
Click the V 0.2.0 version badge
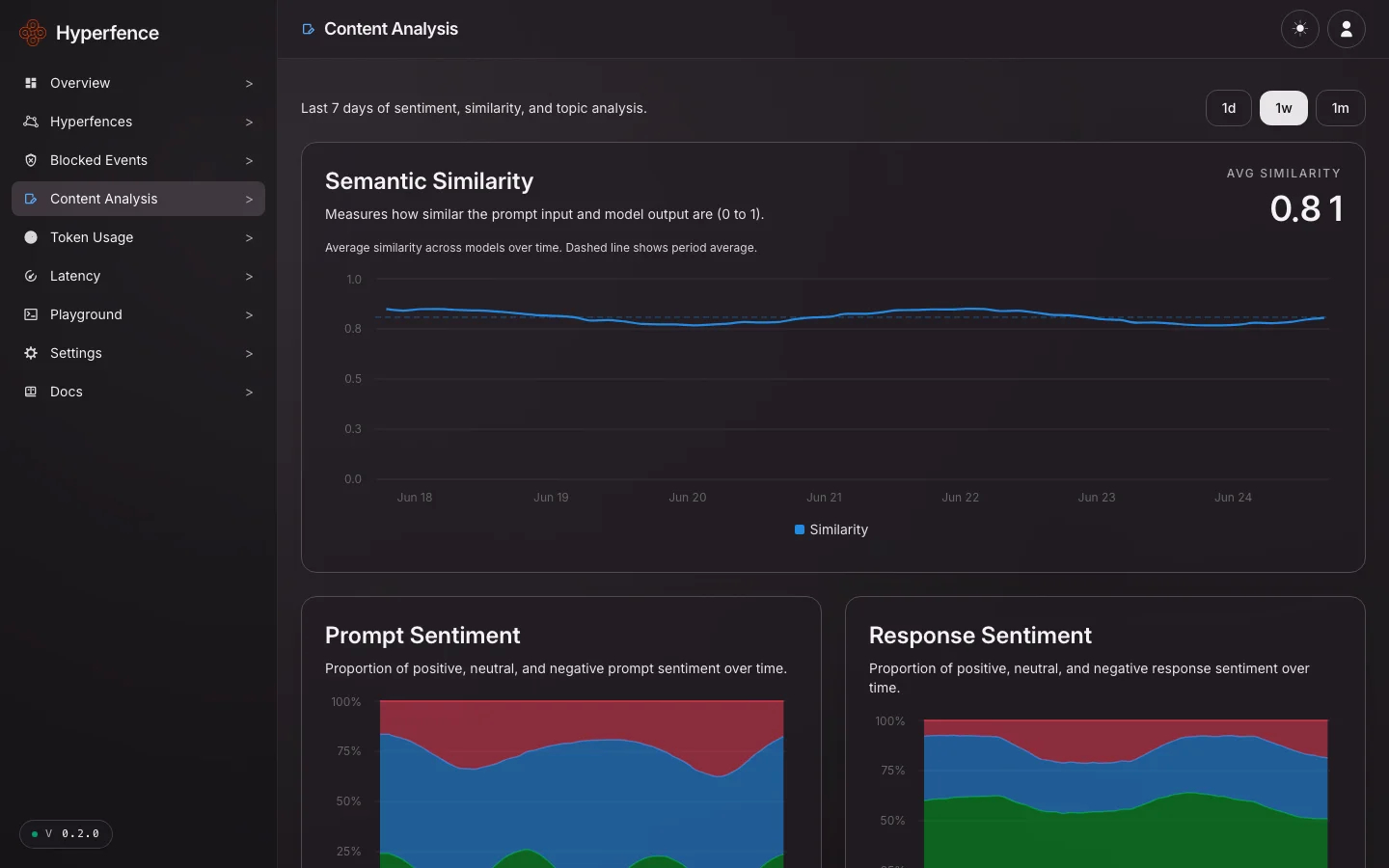pos(66,834)
